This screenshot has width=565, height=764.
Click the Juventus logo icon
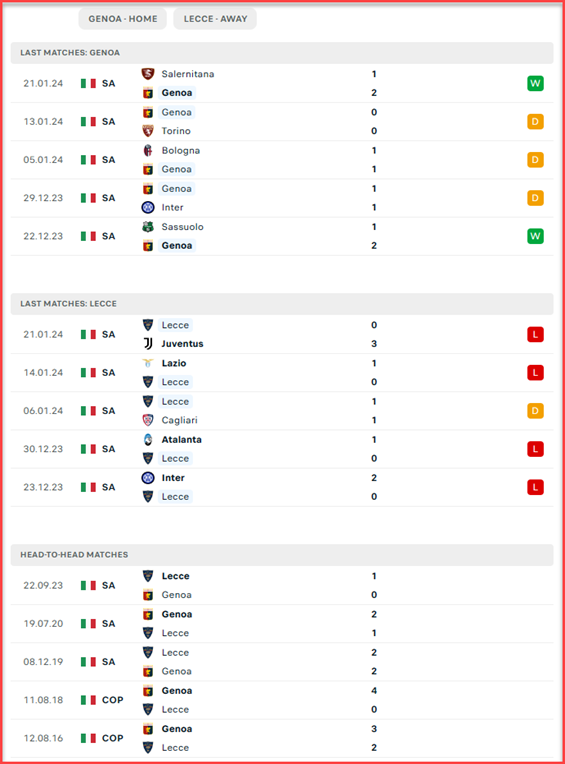pyautogui.click(x=148, y=344)
